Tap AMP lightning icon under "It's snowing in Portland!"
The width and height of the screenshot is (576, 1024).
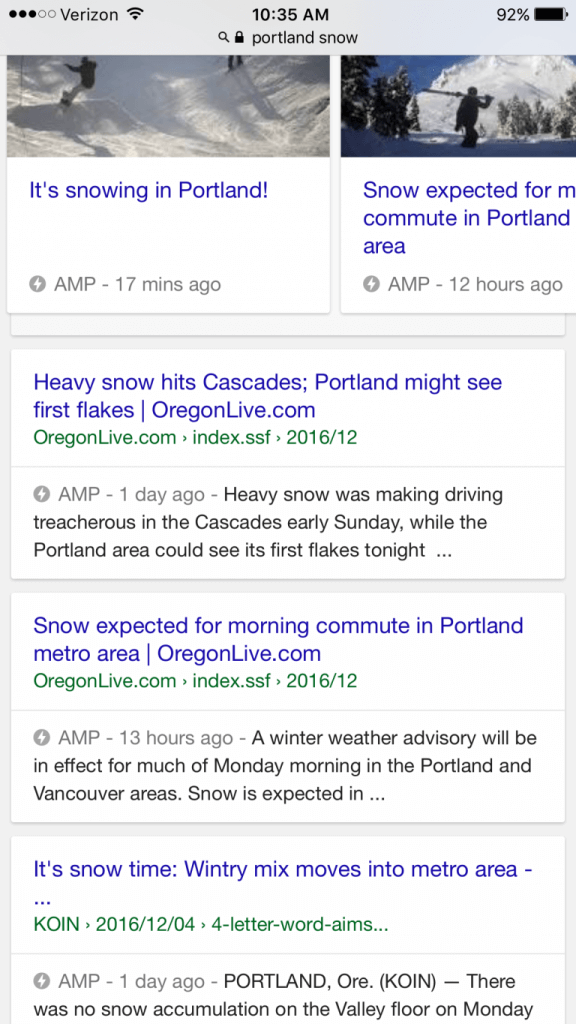point(38,284)
